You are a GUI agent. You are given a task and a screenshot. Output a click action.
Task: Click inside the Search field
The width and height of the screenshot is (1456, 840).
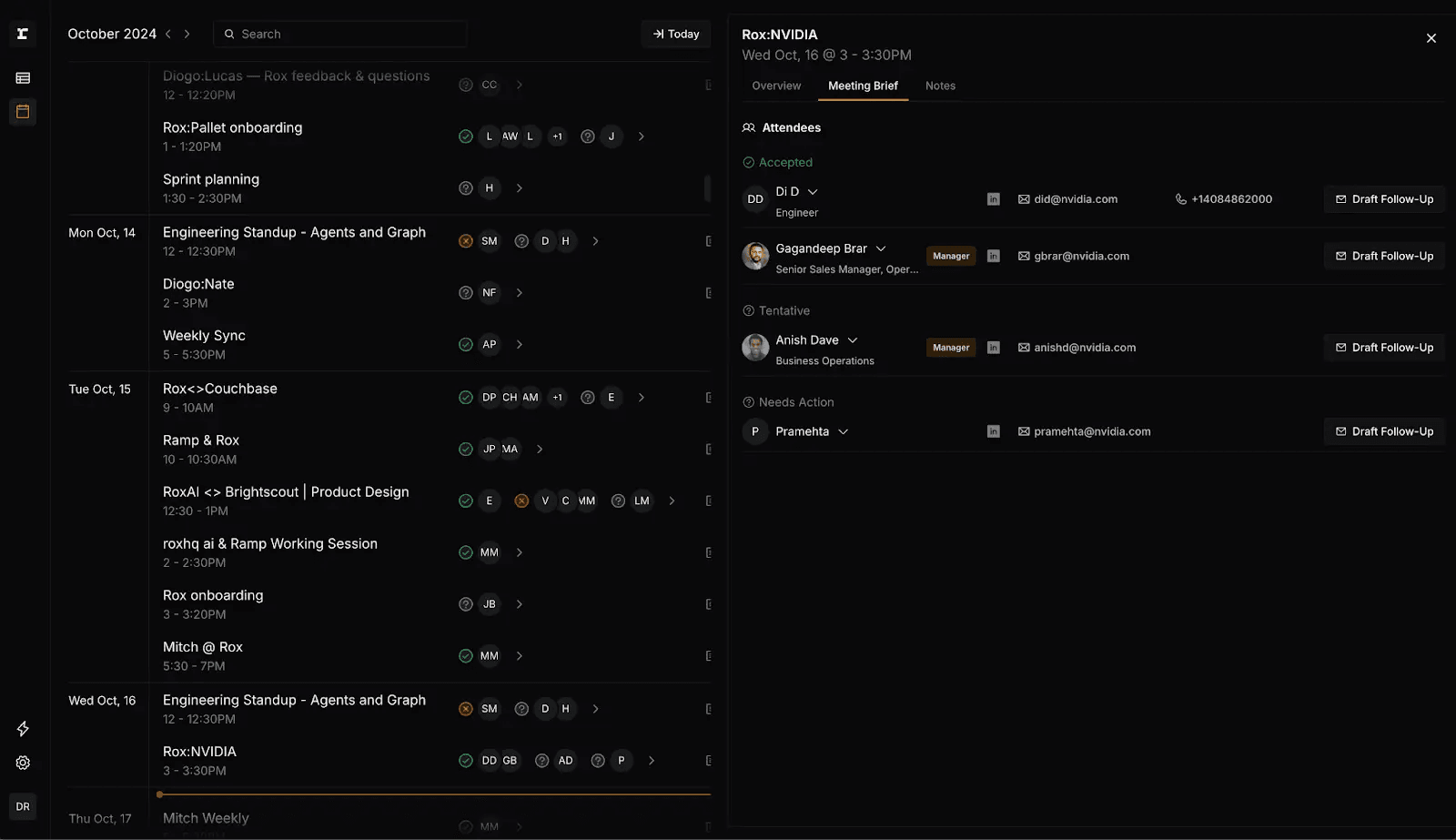[x=339, y=34]
